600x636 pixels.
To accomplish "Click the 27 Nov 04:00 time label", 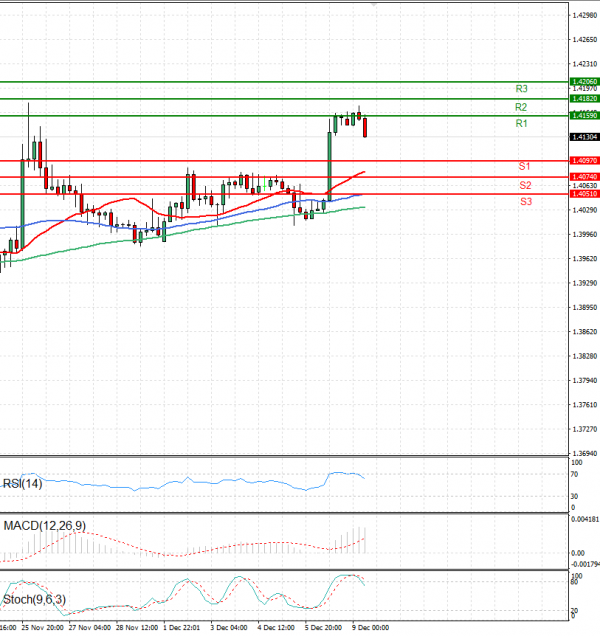I will point(90,628).
